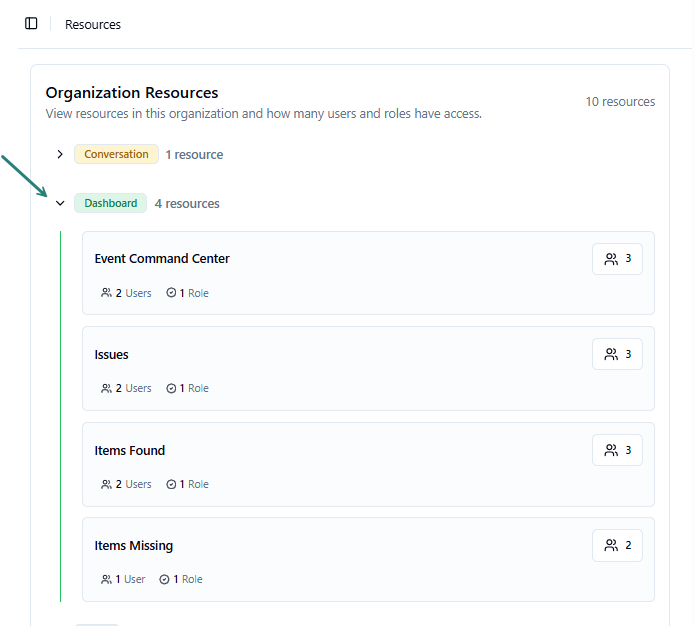Open Items Found access count button

tap(617, 450)
